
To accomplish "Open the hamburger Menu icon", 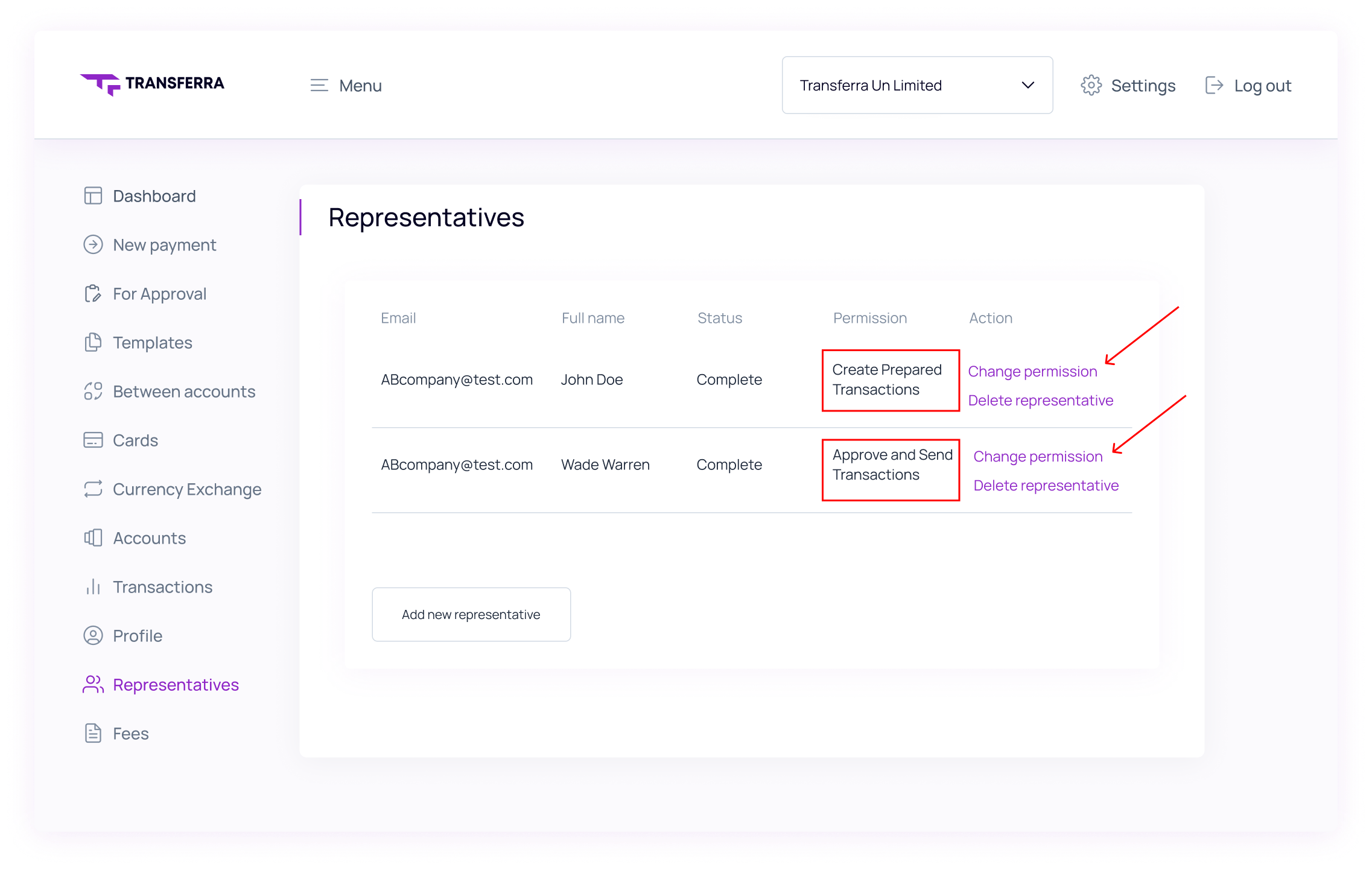I will tap(319, 86).
